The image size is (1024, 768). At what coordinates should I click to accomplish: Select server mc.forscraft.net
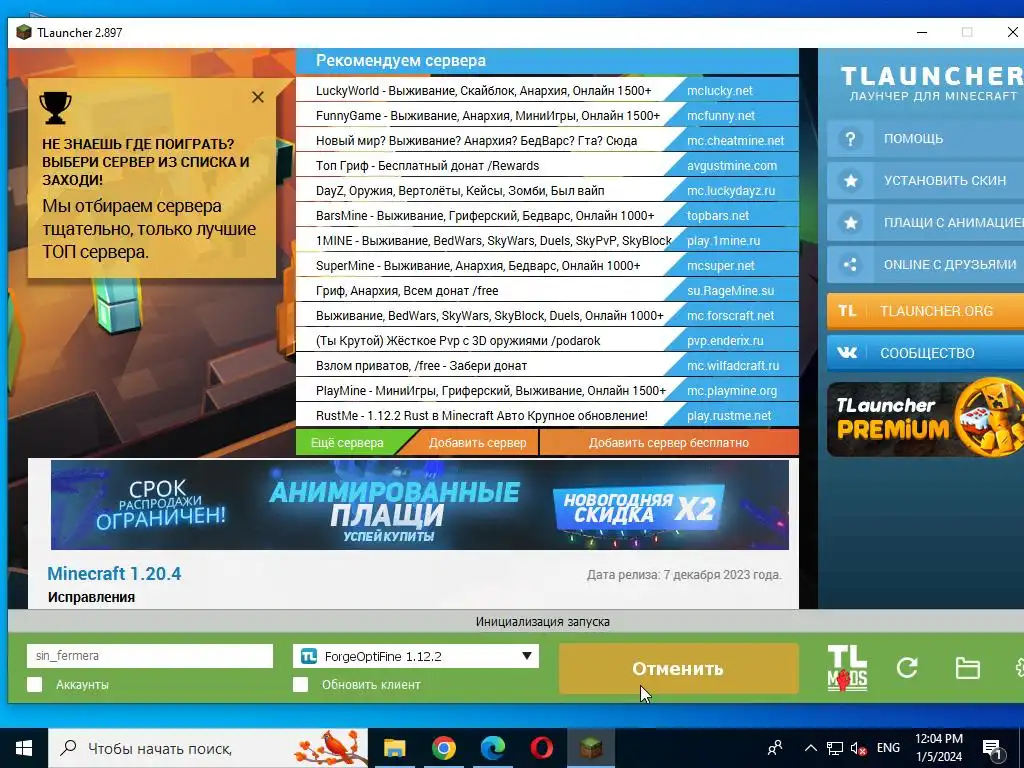(x=547, y=315)
